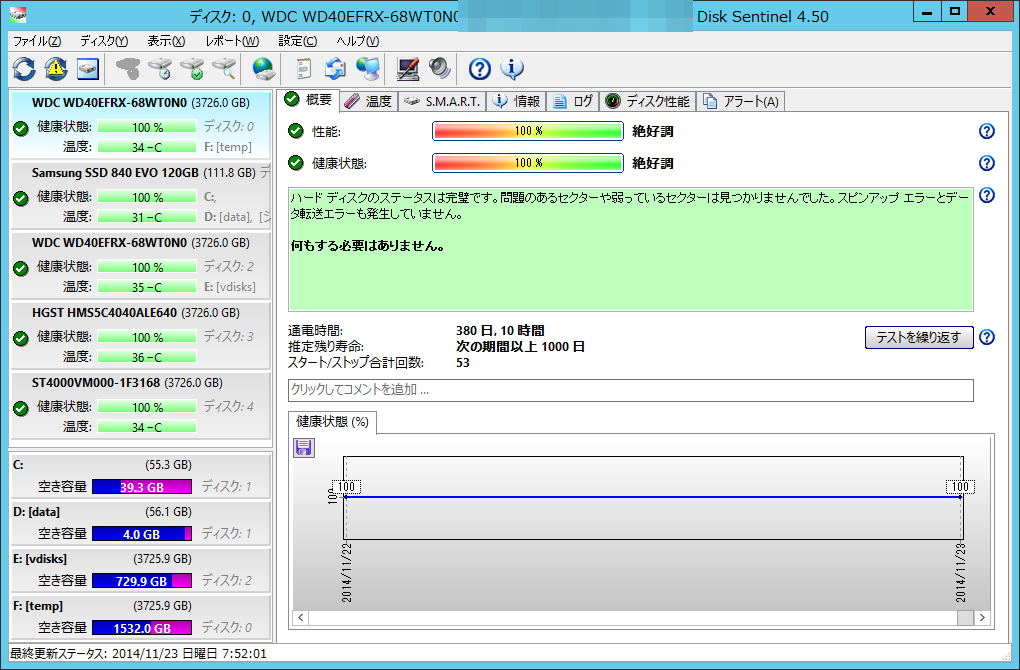Switch to the 温度 tab
Image resolution: width=1020 pixels, height=670 pixels.
click(x=368, y=101)
